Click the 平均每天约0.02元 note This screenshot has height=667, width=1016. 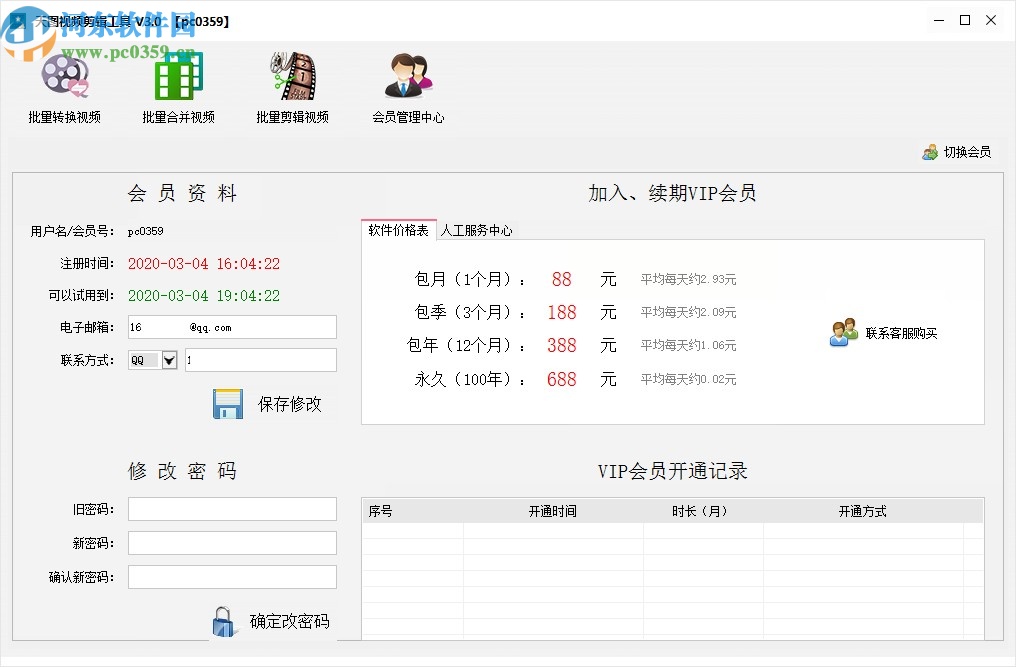tap(688, 379)
